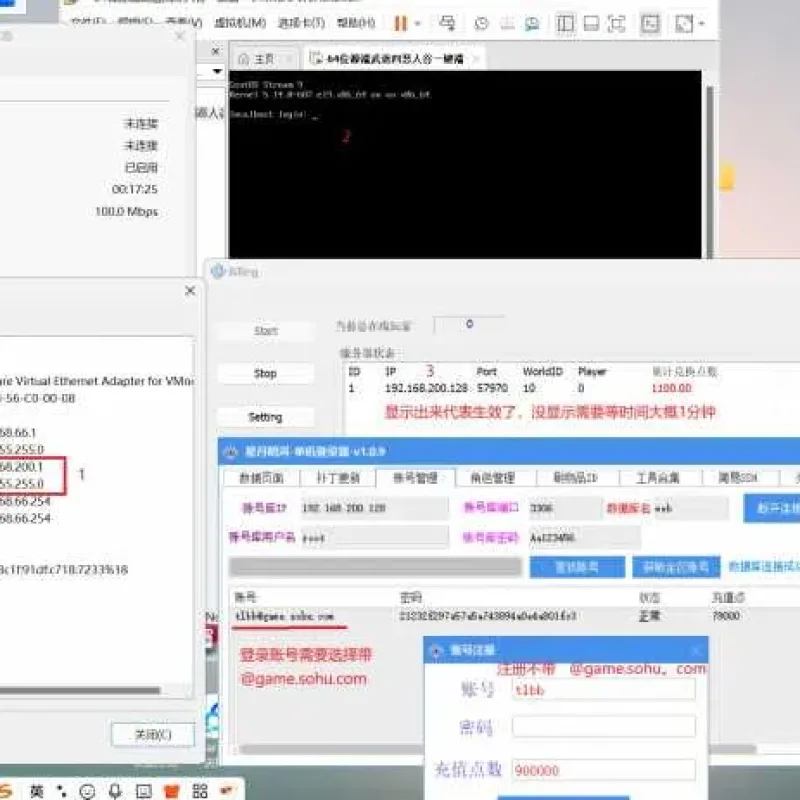Click the microphone icon in IME bar
Screen dimensions: 800x800
point(115,791)
